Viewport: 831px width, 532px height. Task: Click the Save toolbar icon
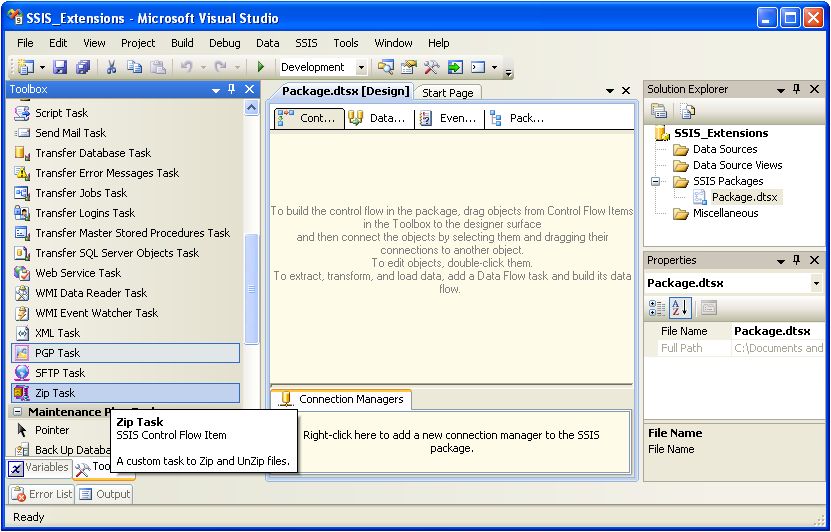pyautogui.click(x=60, y=67)
